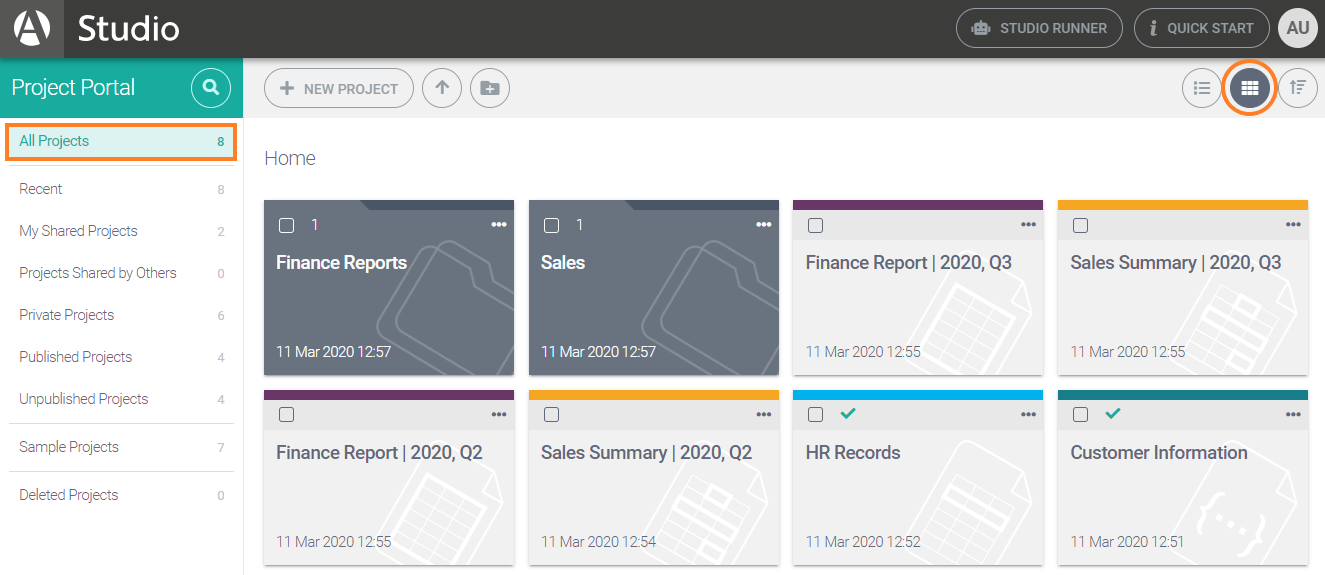Click the orange bar on Sales Summary 2020, Q2
The height and width of the screenshot is (575, 1325).
[x=653, y=395]
